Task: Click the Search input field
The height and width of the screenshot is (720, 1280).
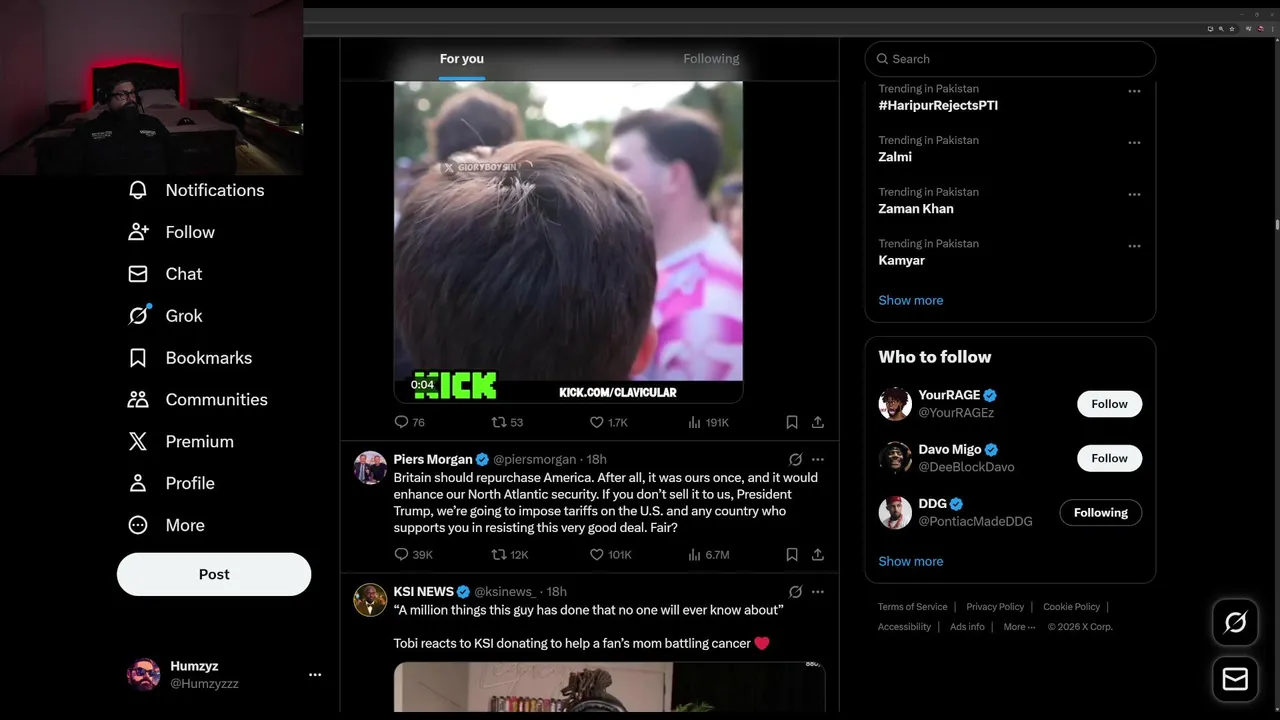Action: tap(1010, 59)
